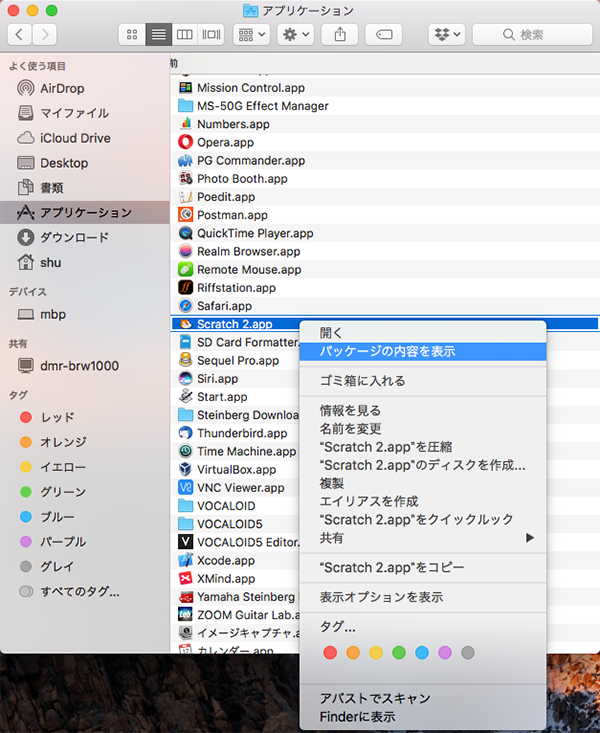Switch to column view in toolbar
This screenshot has width=600, height=733.
pos(185,35)
